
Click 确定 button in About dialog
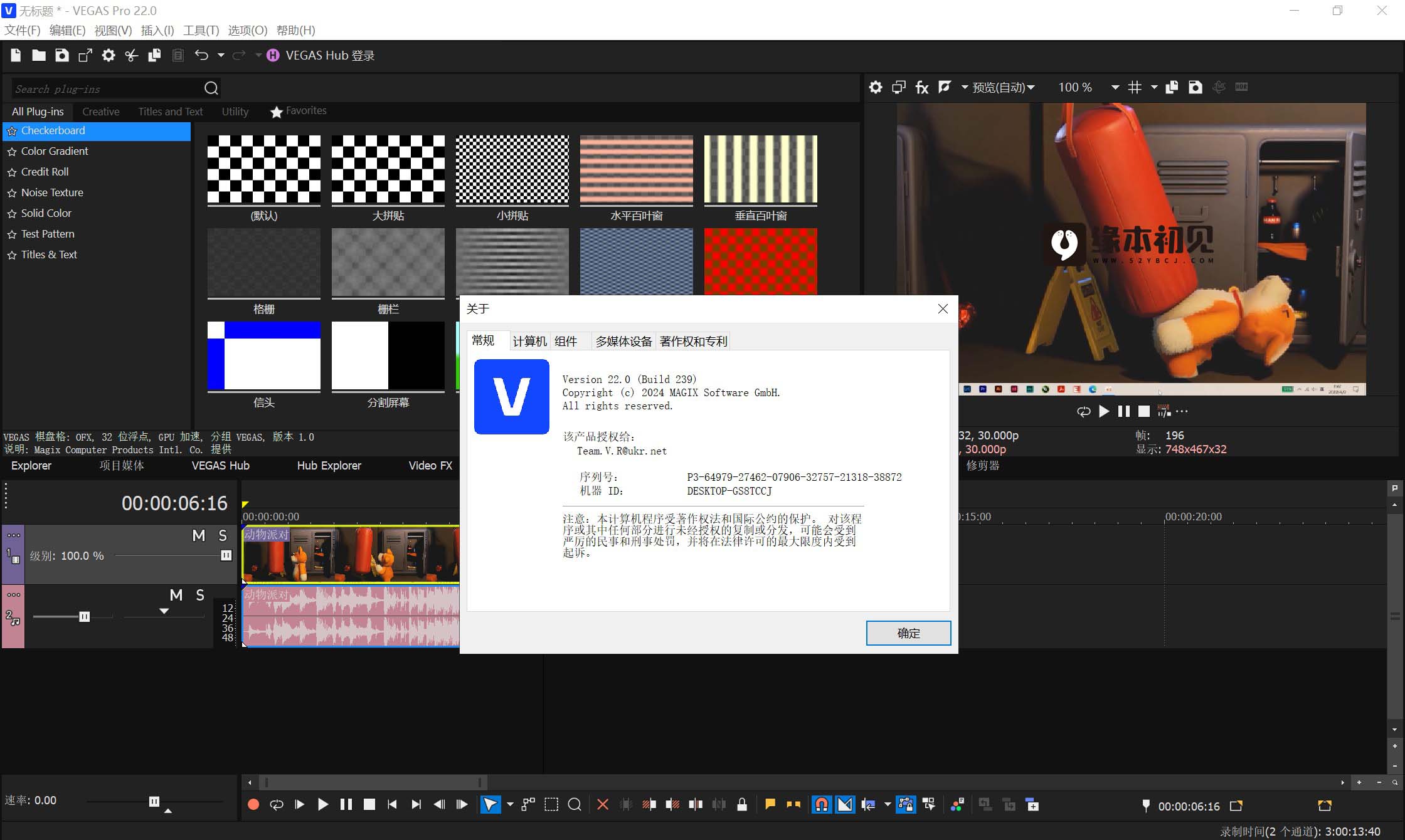tap(908, 633)
